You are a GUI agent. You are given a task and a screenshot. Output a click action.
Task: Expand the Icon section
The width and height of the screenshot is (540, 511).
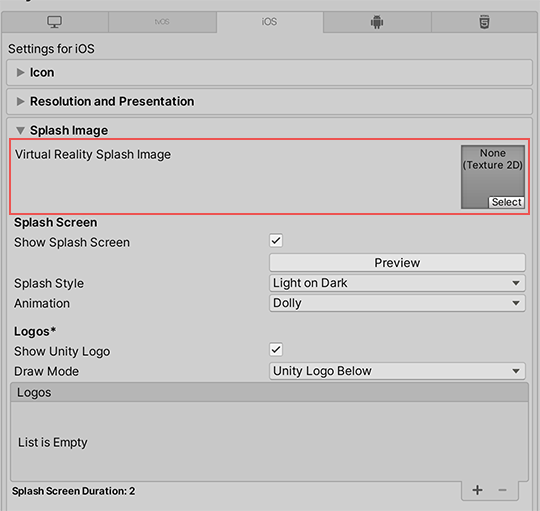[x=269, y=73]
